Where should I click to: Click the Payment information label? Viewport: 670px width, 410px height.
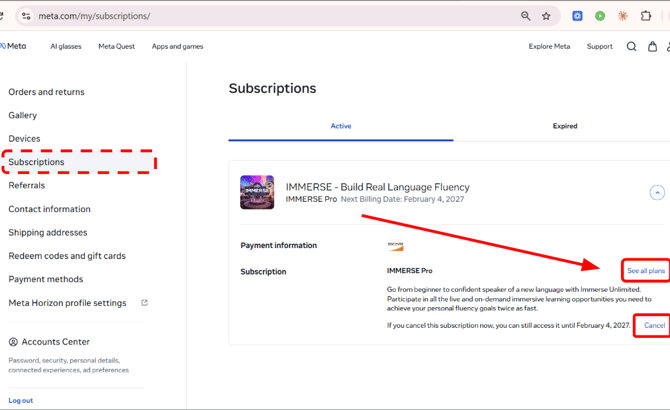click(x=279, y=245)
